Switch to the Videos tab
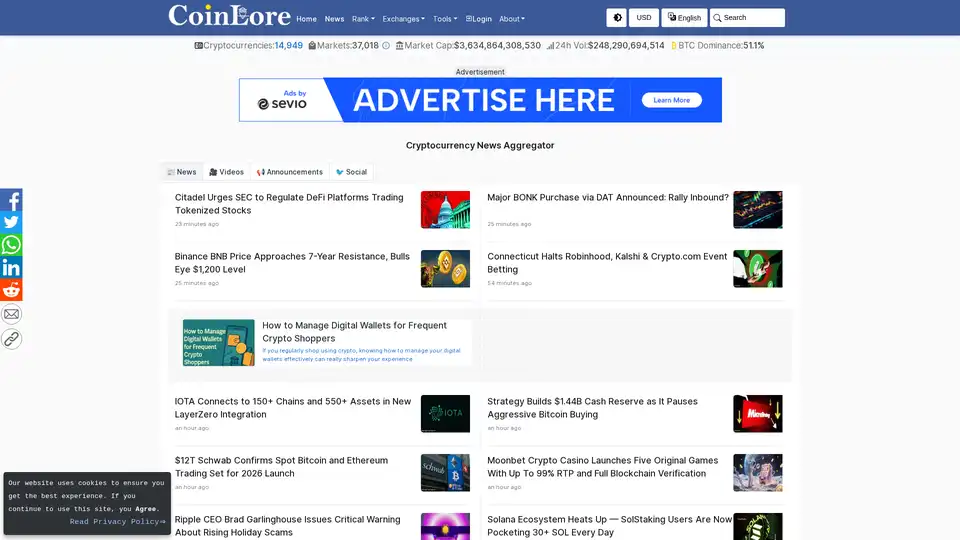 point(227,172)
